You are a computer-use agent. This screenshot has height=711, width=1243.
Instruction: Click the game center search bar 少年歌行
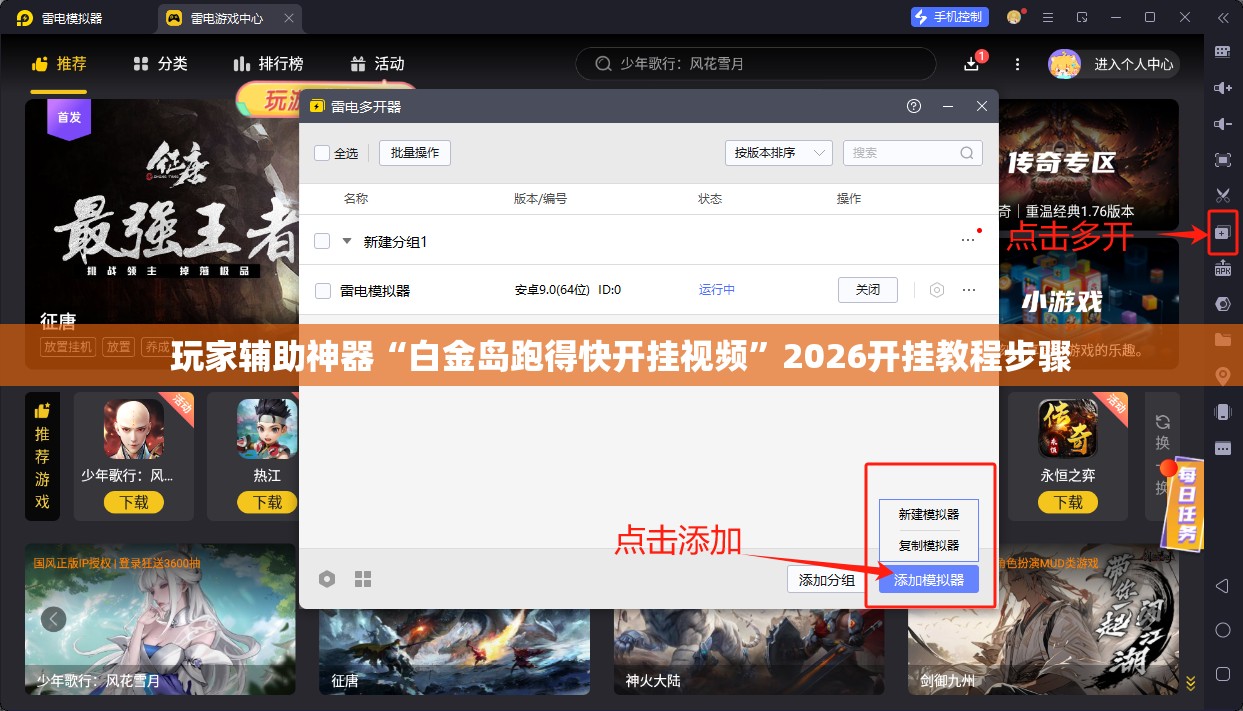coord(755,64)
